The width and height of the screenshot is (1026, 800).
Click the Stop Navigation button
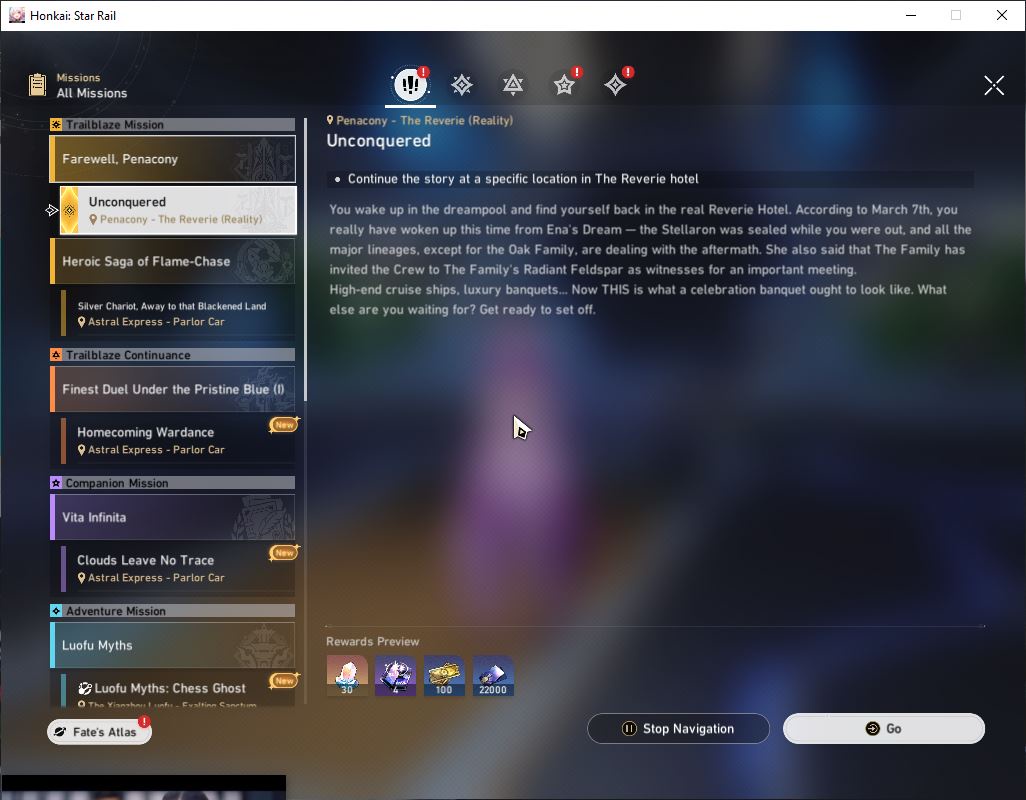(678, 729)
